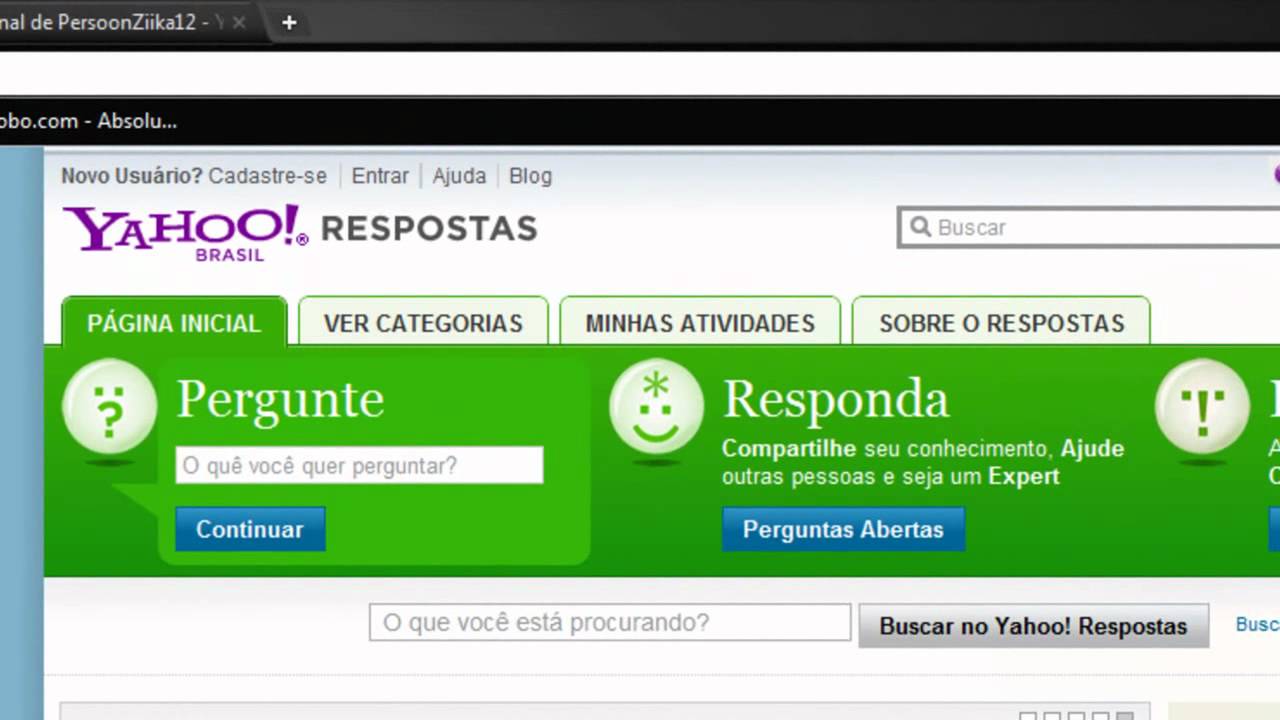Click the Perguntas Abertas button

pyautogui.click(x=843, y=529)
